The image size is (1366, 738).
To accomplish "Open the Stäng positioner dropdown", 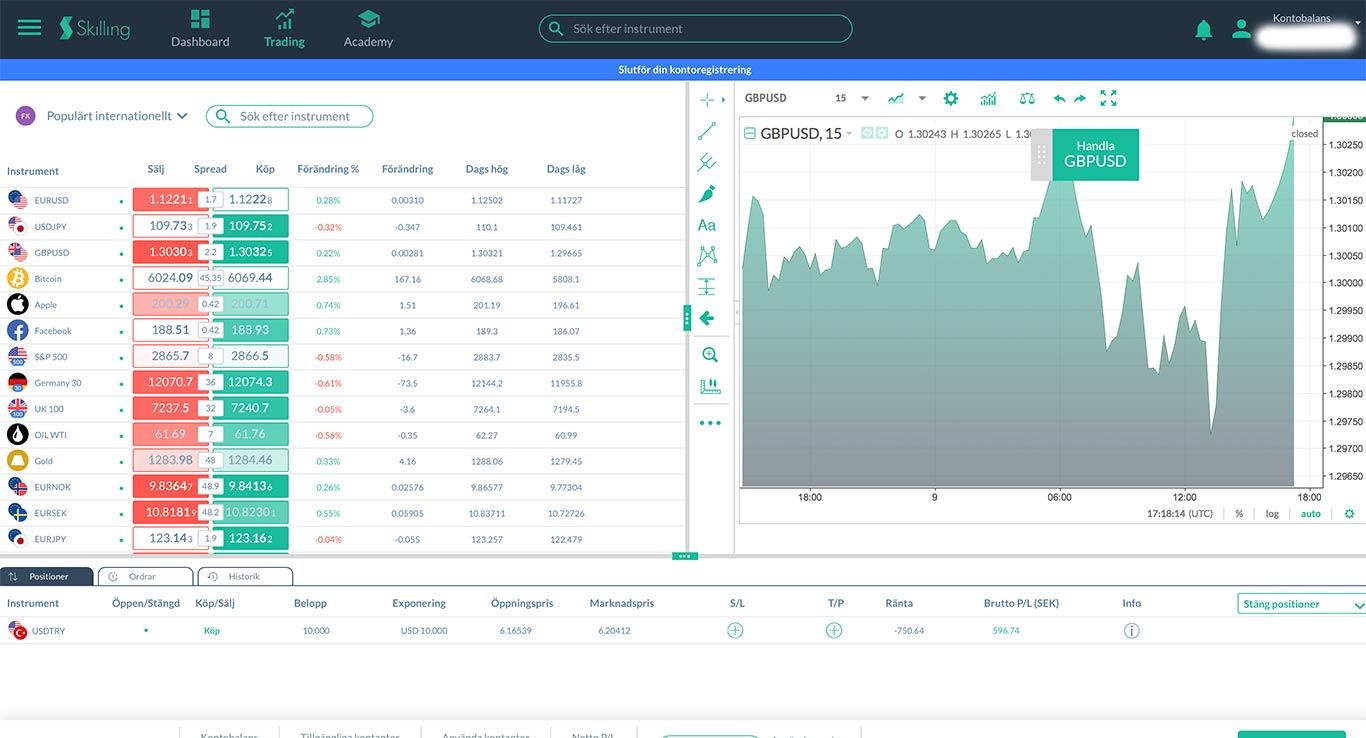I will pyautogui.click(x=1302, y=604).
